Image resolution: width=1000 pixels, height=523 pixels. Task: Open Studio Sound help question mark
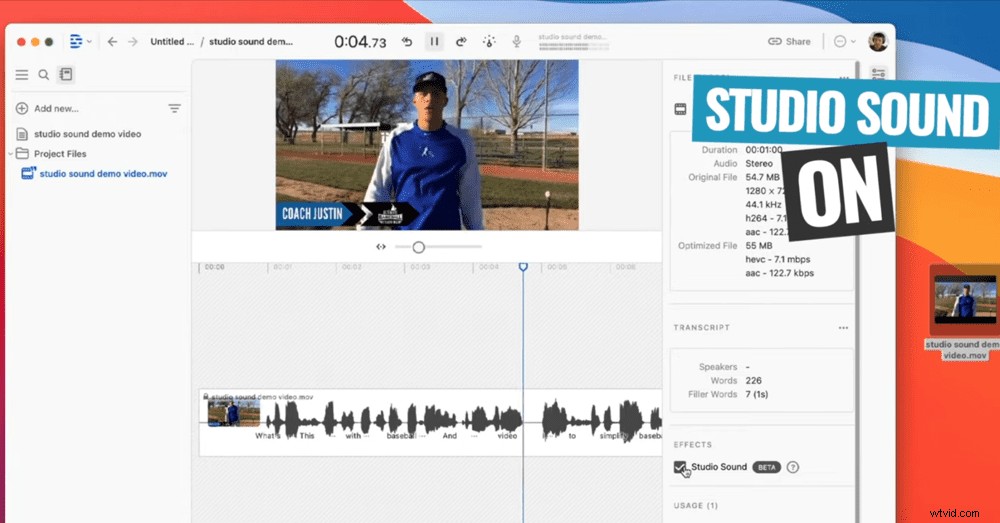tap(793, 468)
